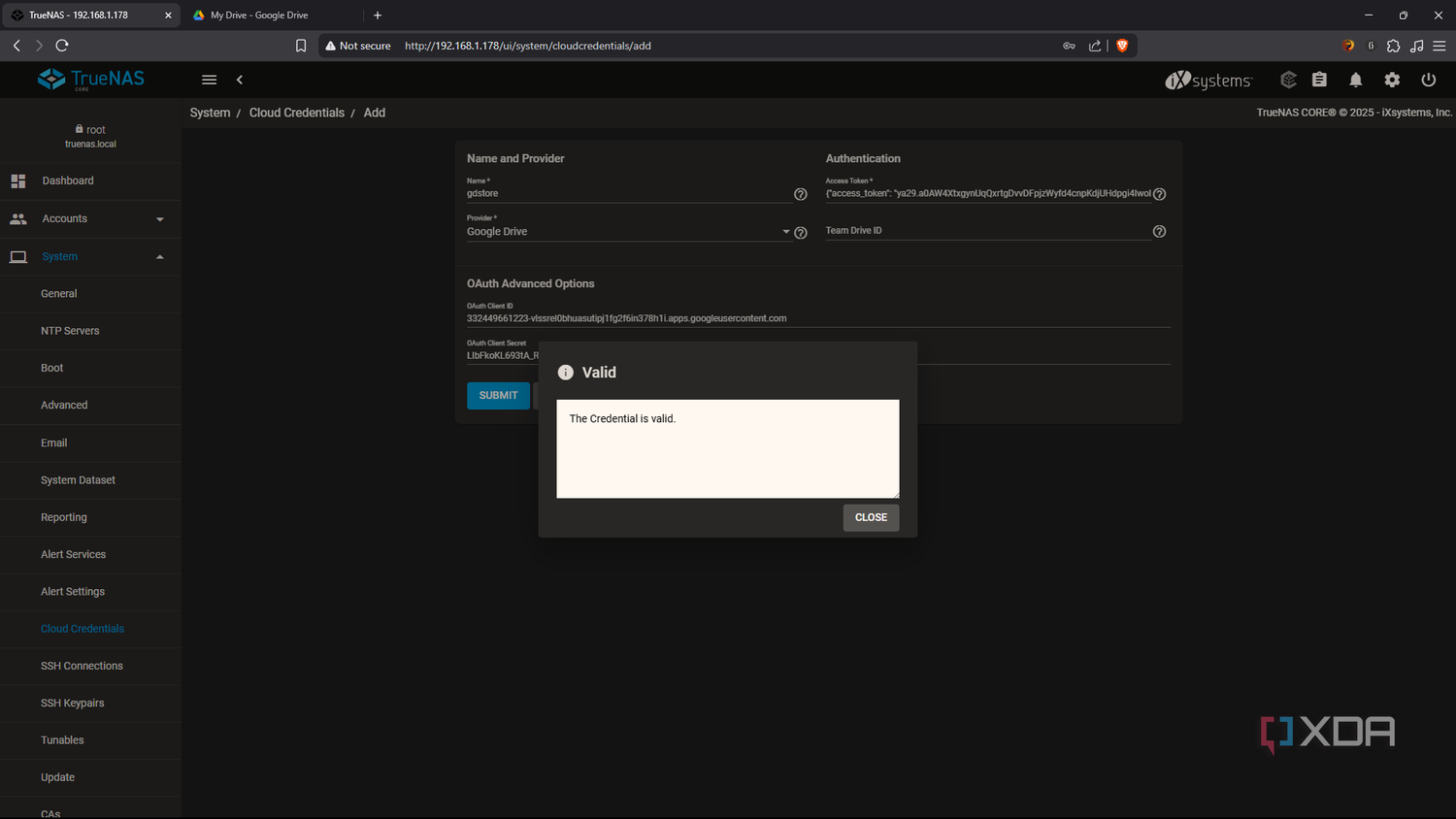Click the power icon in header

pyautogui.click(x=1429, y=80)
